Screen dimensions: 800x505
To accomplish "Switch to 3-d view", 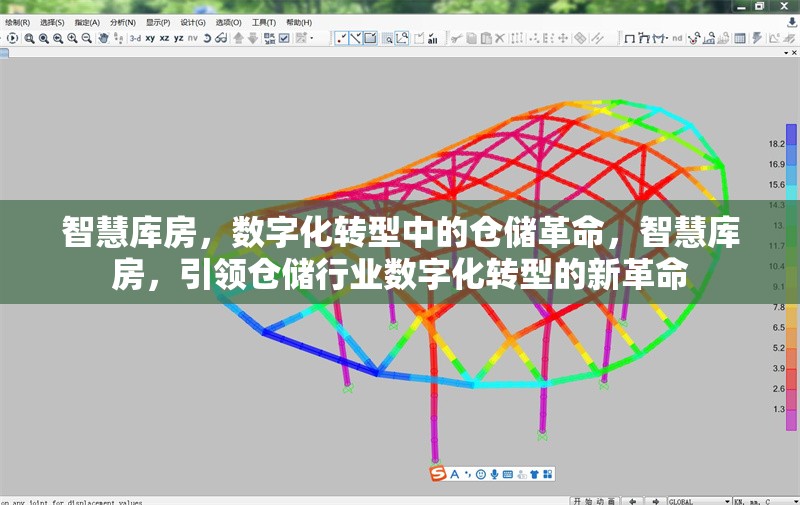I will [x=135, y=38].
